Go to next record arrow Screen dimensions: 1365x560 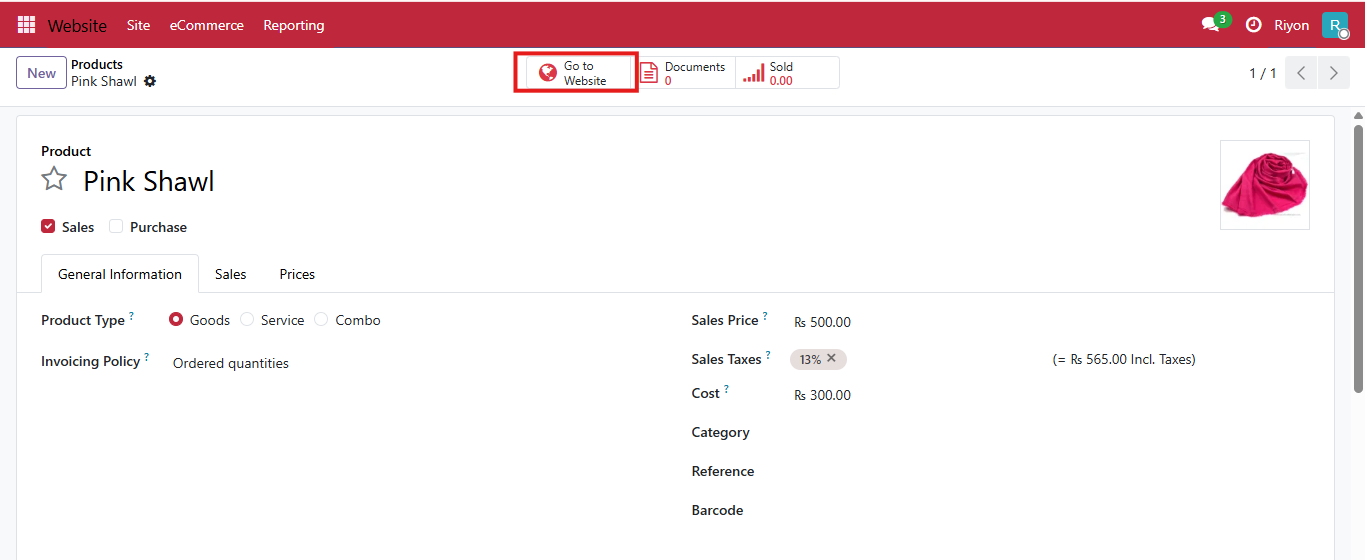coord(1333,73)
